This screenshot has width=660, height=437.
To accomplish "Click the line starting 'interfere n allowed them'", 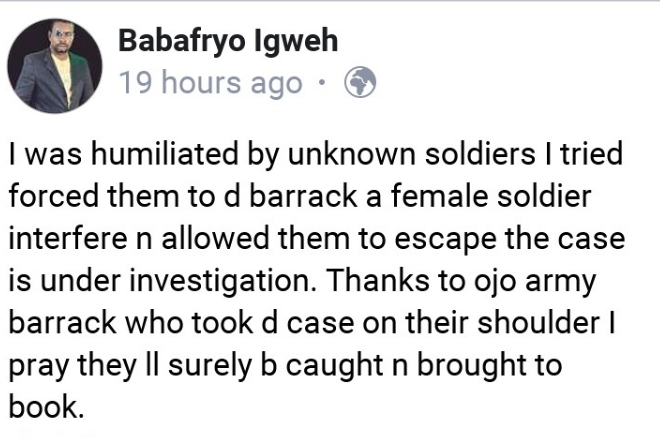I will (x=317, y=239).
